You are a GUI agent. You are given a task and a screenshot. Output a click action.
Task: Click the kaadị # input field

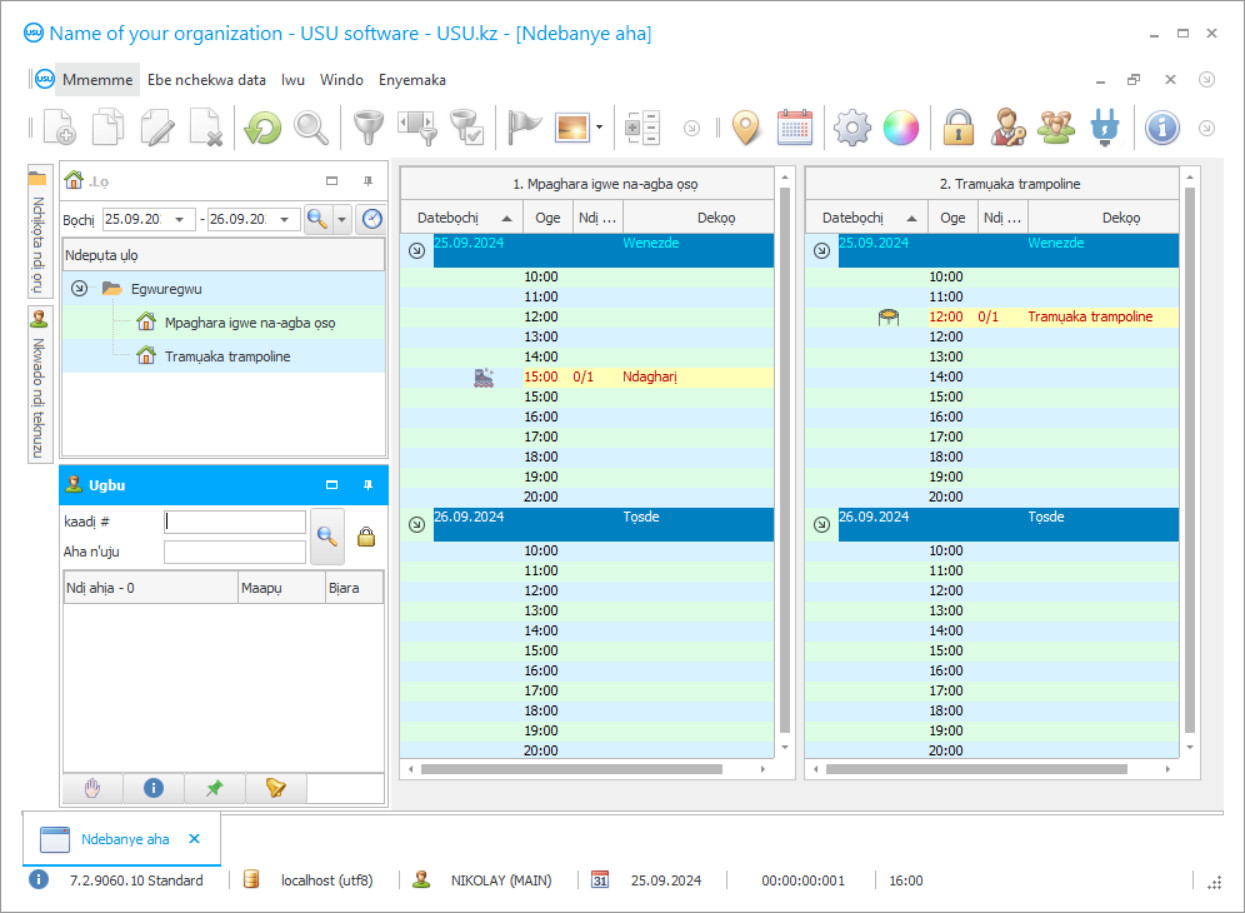tap(235, 522)
